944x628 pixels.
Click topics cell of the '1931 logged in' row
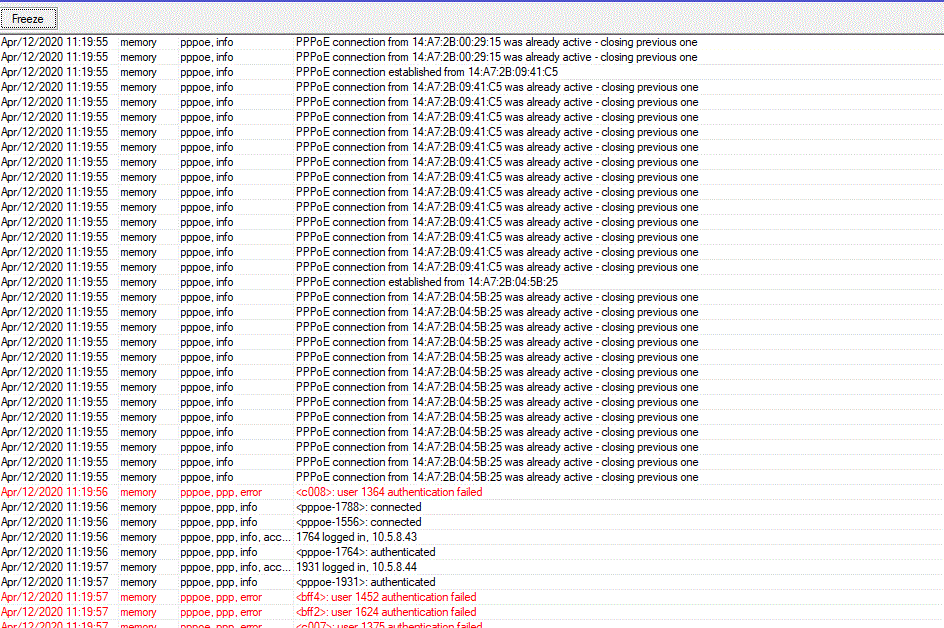tap(235, 567)
